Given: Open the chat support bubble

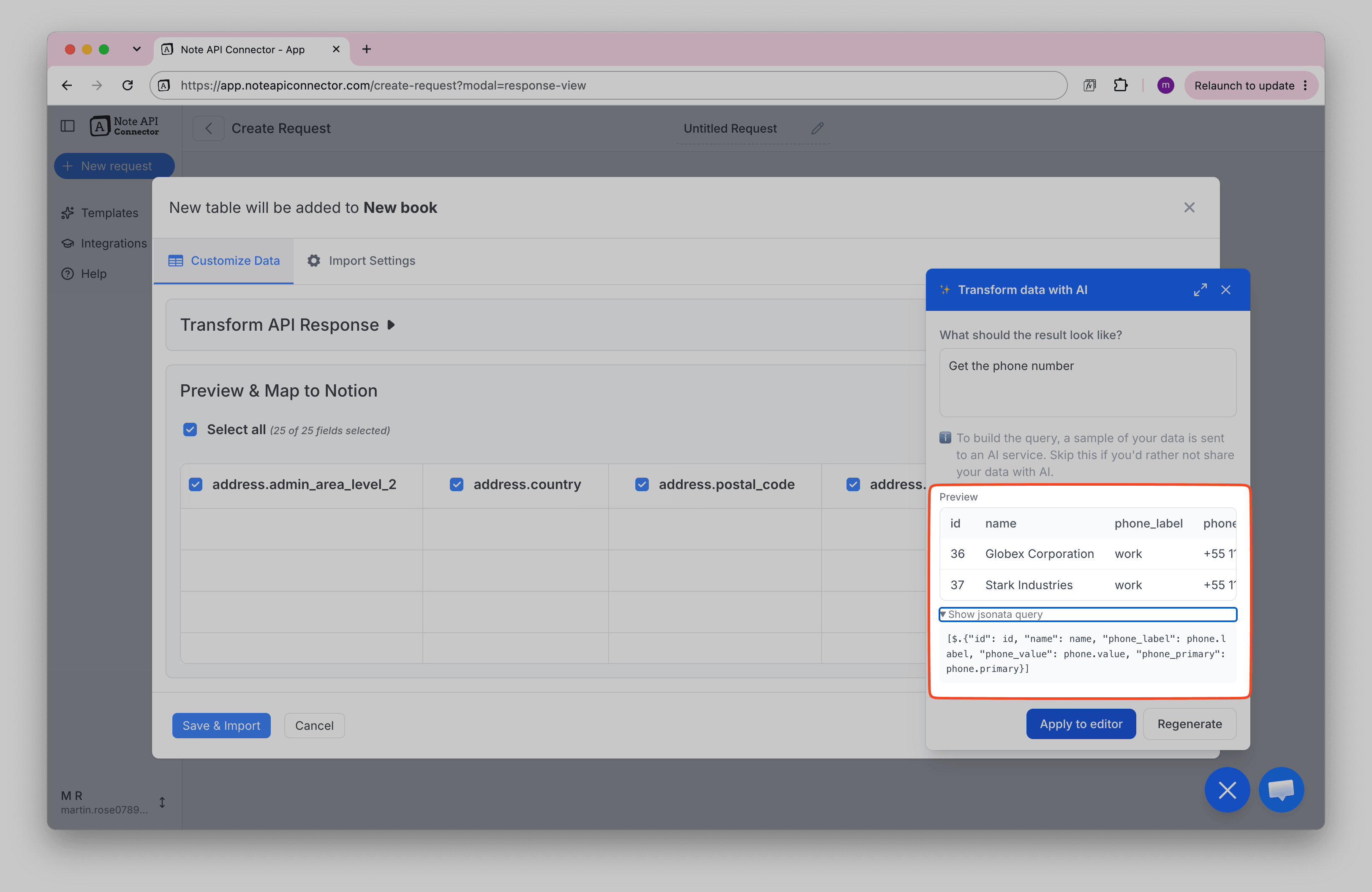Looking at the screenshot, I should coord(1281,790).
